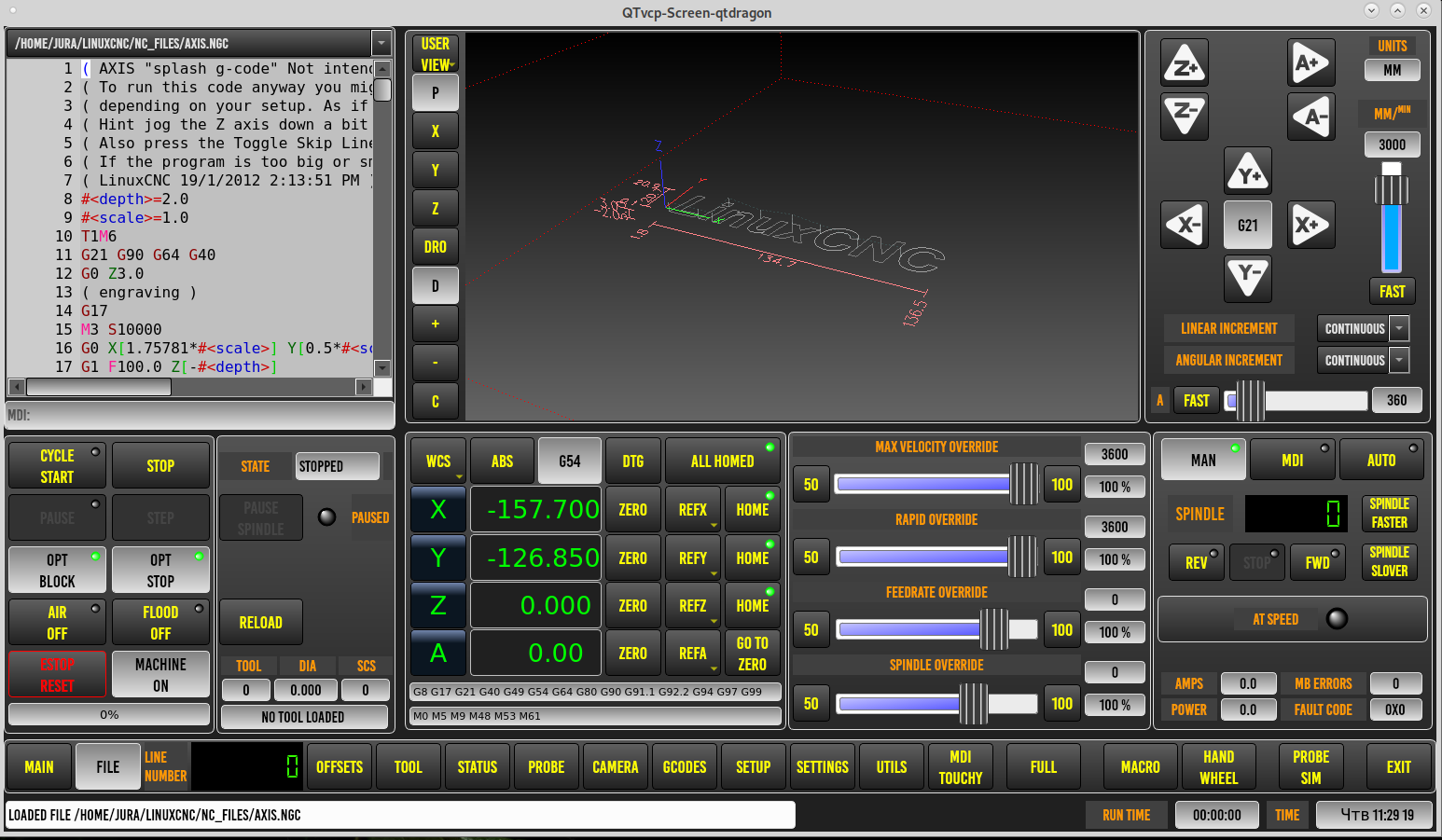
Task: Jog A axis negative with A- arrow
Action: [x=1310, y=117]
